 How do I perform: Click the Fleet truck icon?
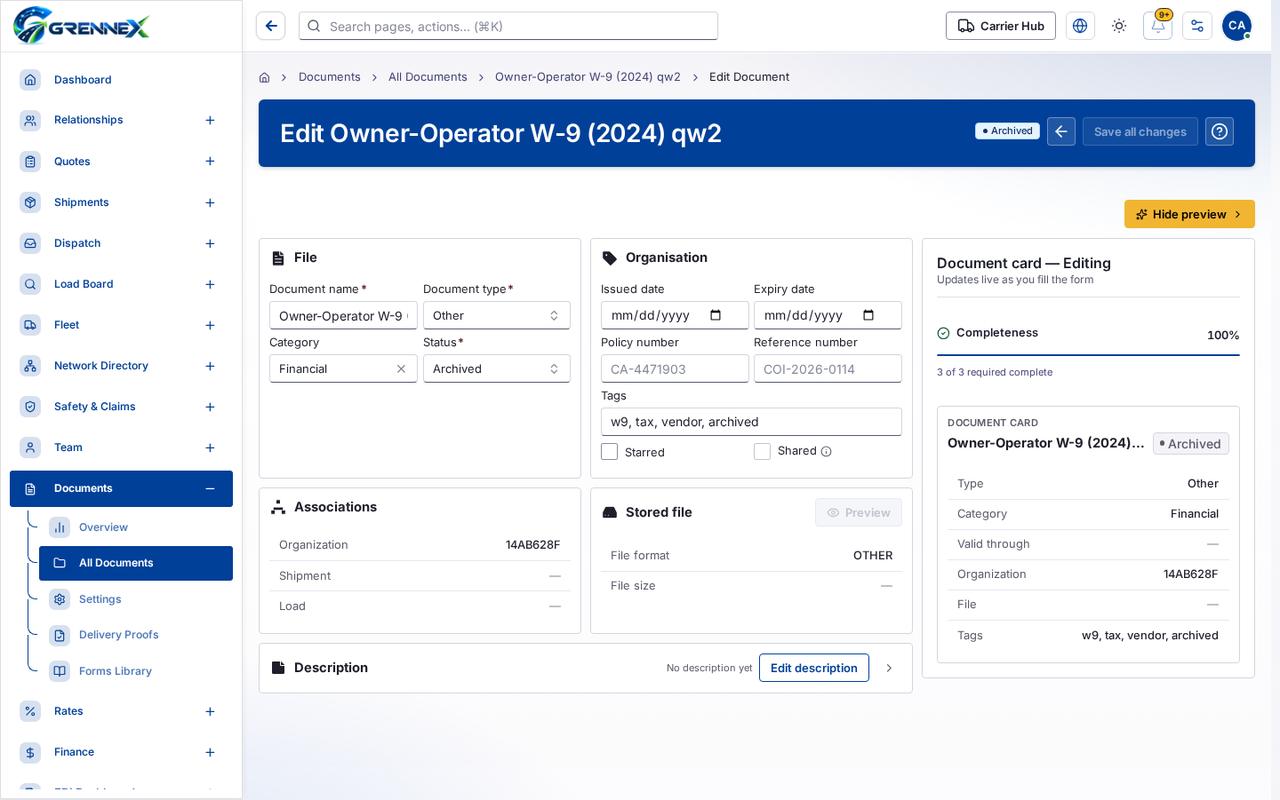(x=30, y=325)
